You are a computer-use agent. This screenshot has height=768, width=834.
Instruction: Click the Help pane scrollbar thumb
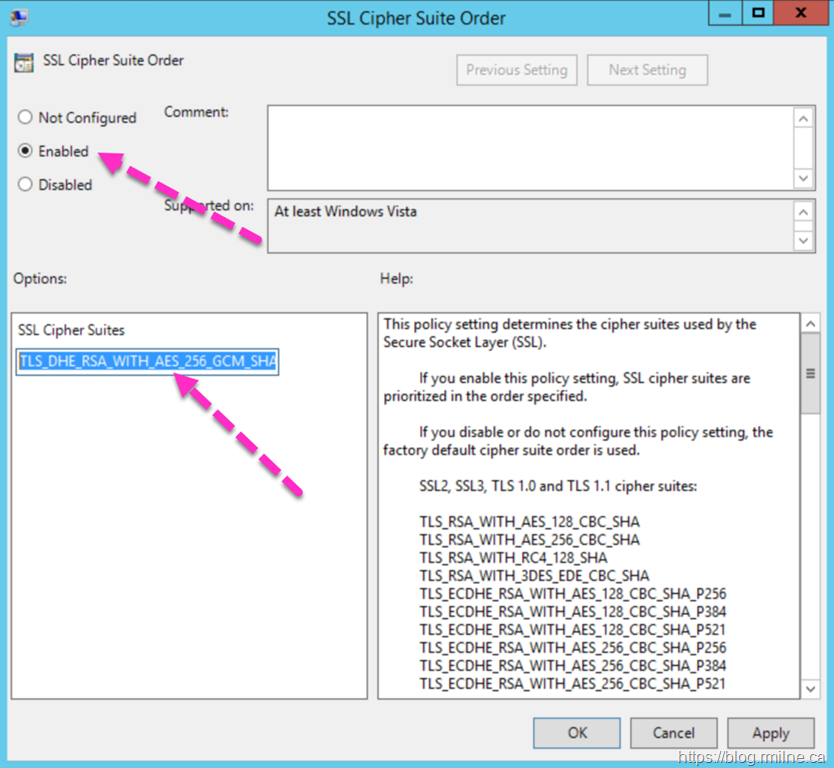click(x=810, y=373)
